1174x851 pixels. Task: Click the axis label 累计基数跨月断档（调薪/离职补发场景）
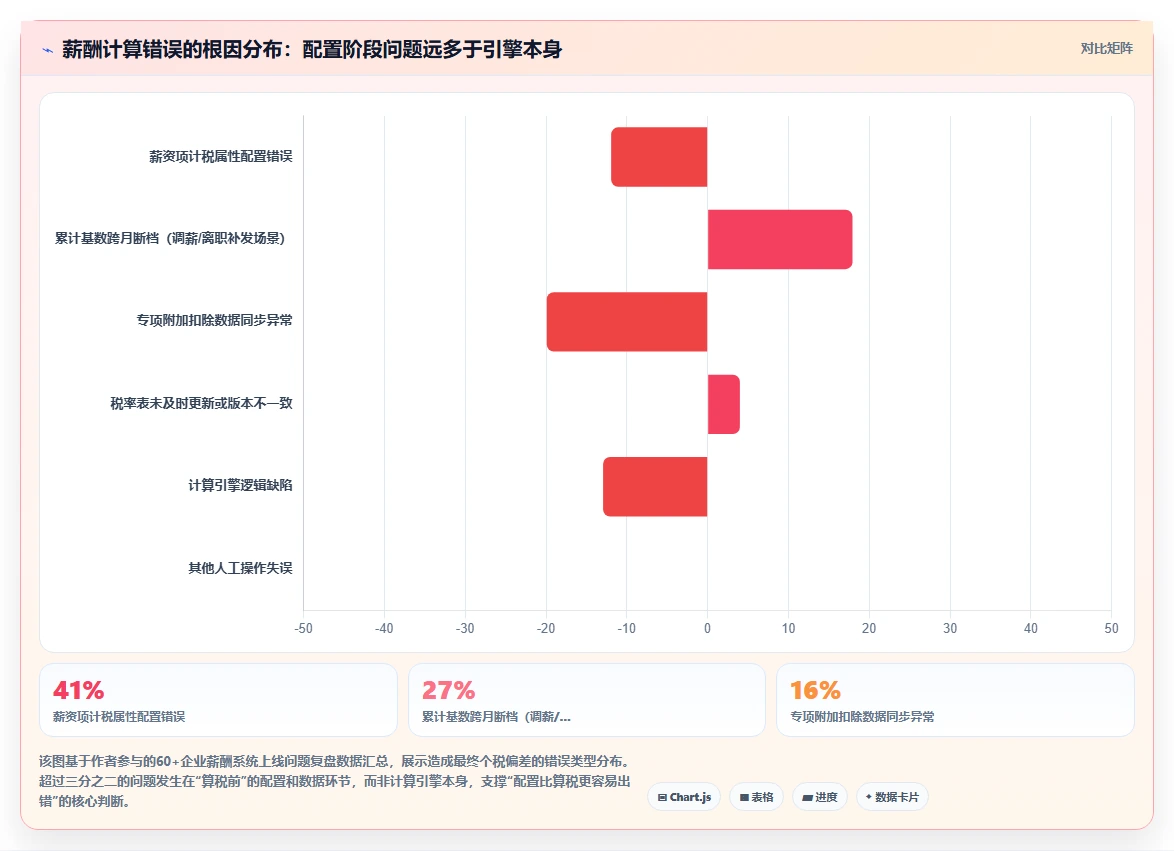(x=170, y=239)
